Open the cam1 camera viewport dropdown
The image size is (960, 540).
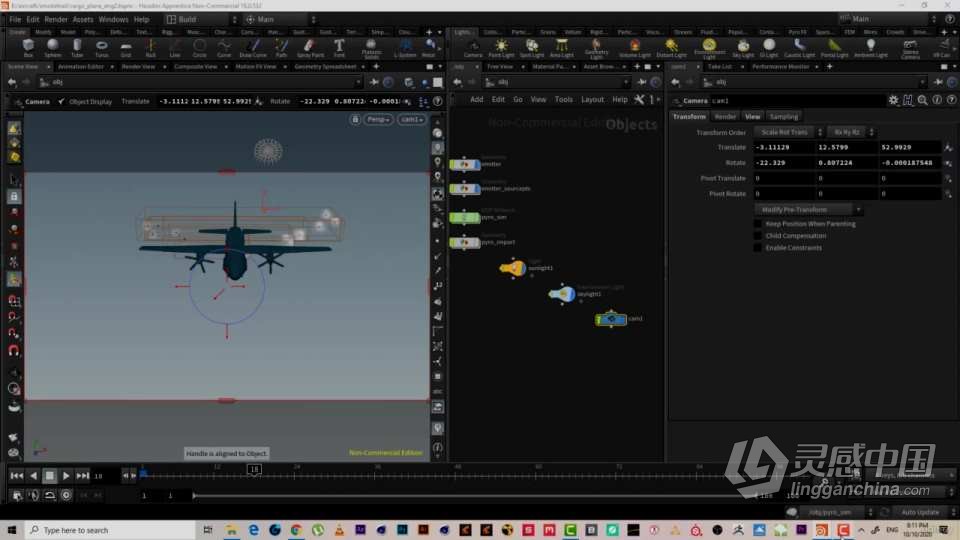click(x=411, y=119)
